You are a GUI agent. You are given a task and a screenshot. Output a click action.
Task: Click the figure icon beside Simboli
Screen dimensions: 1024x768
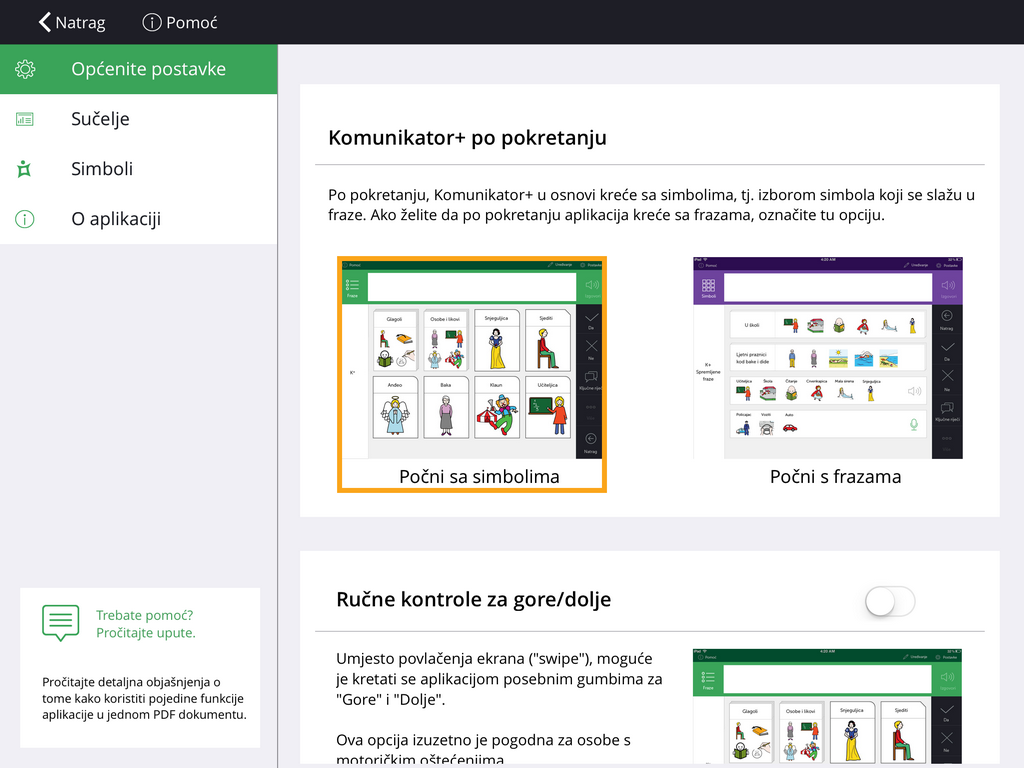24,169
